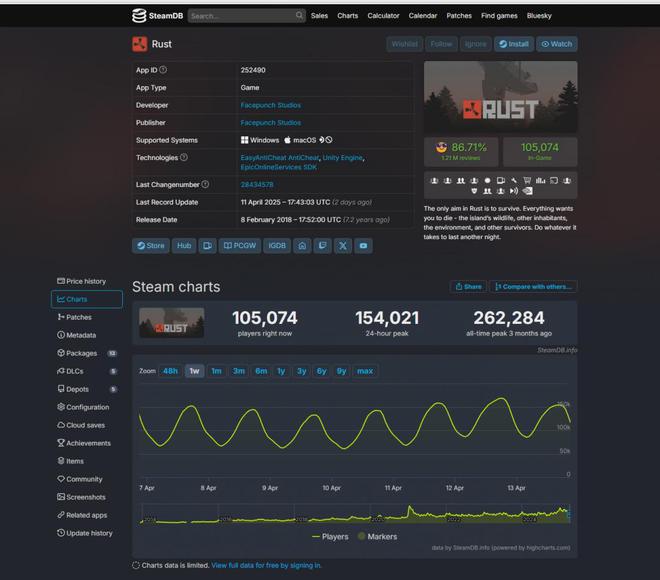Image resolution: width=660 pixels, height=580 pixels.
Task: Open the Charts top navigation item
Action: (x=347, y=16)
